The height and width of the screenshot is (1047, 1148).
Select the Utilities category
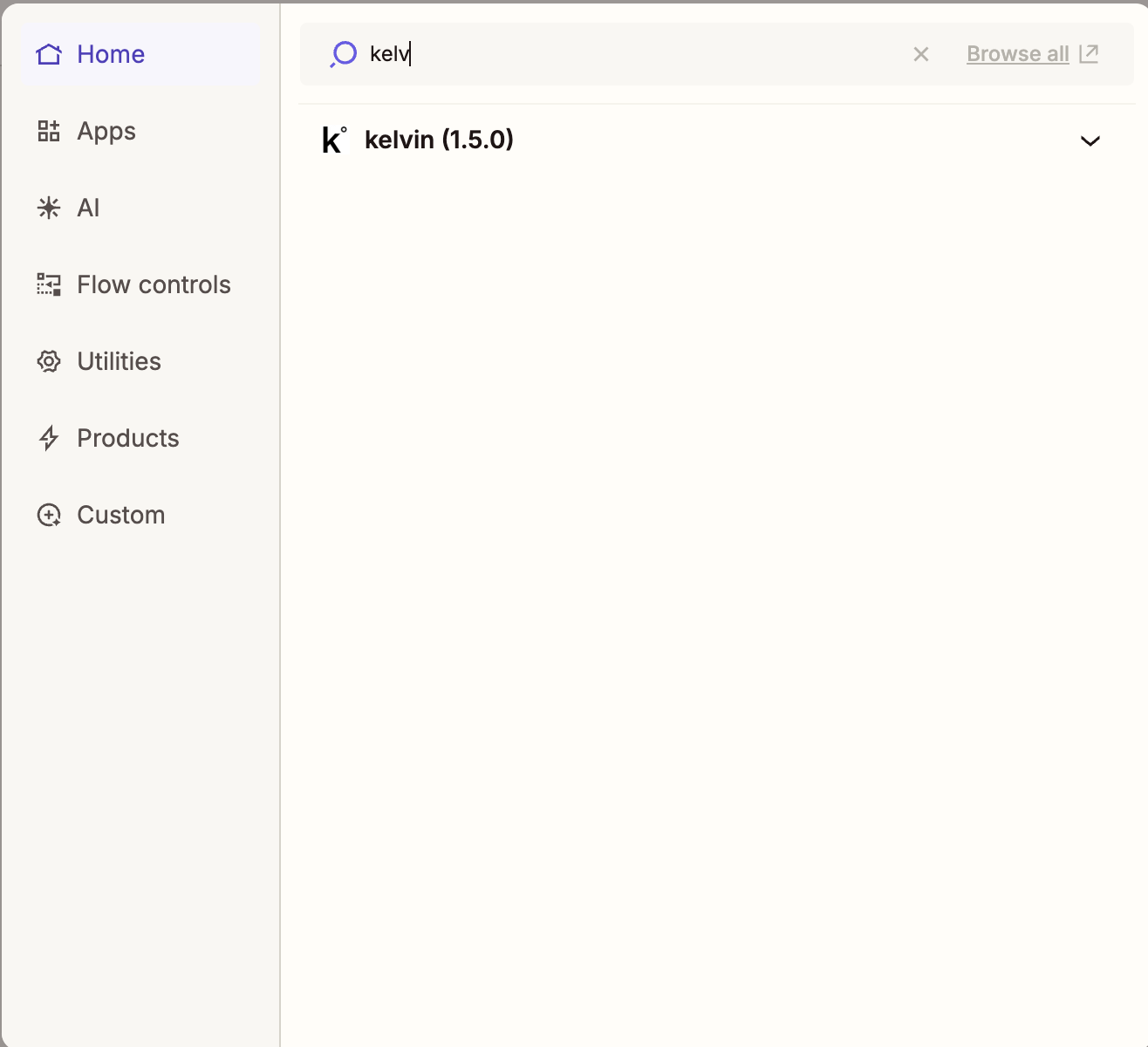140,361
